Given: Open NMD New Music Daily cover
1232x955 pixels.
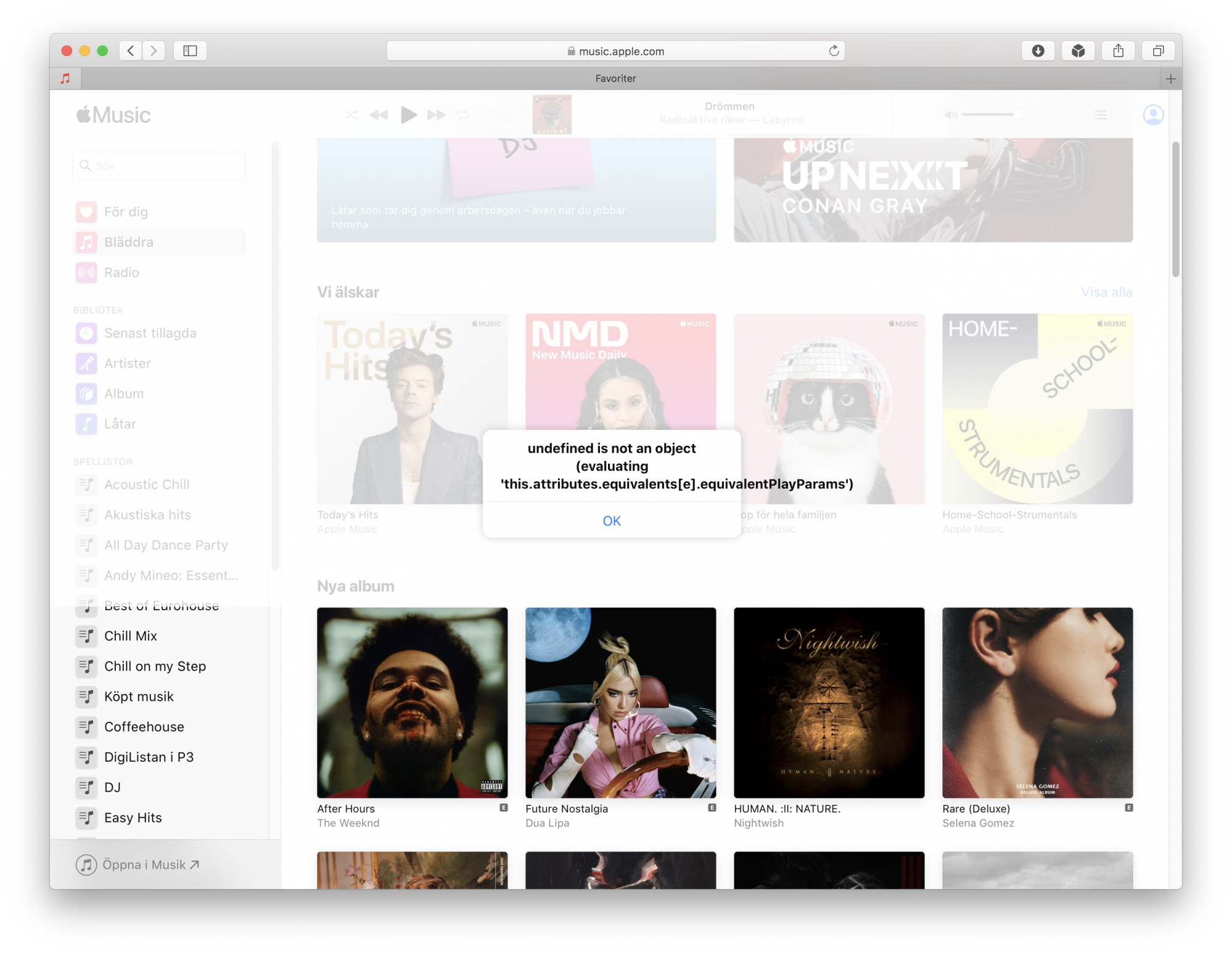Looking at the screenshot, I should pos(620,371).
